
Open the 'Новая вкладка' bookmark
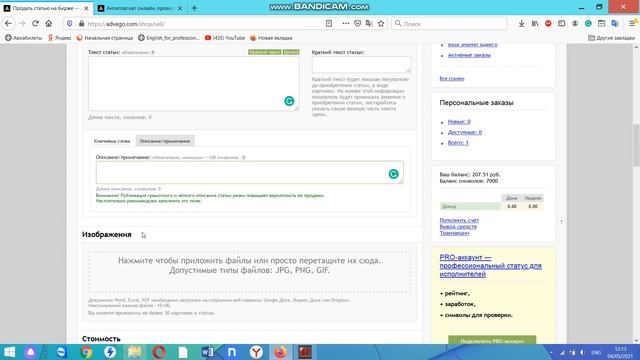tap(271, 38)
